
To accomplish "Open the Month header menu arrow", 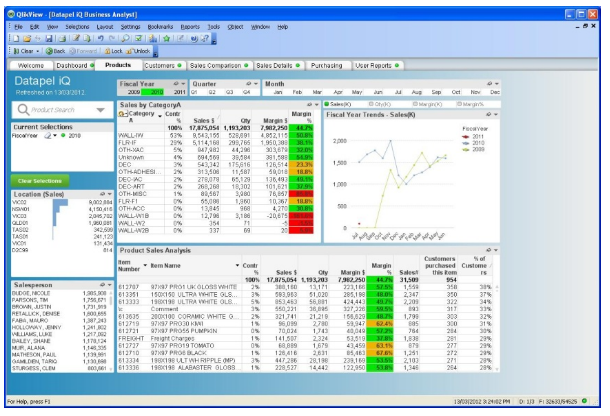I will tap(496, 84).
